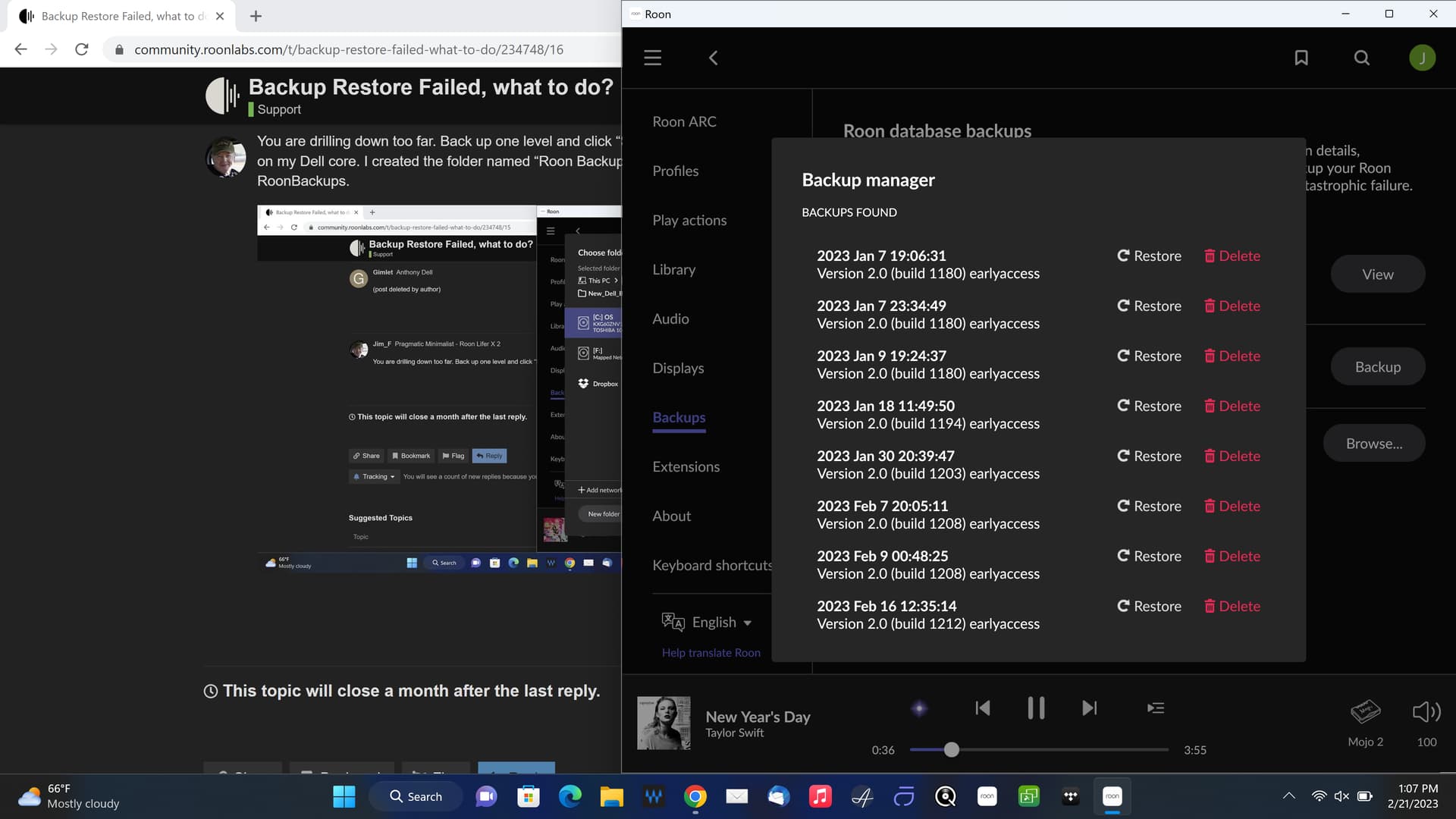This screenshot has height=819, width=1456.
Task: Drag the playback progress slider for current track
Action: coord(952,750)
